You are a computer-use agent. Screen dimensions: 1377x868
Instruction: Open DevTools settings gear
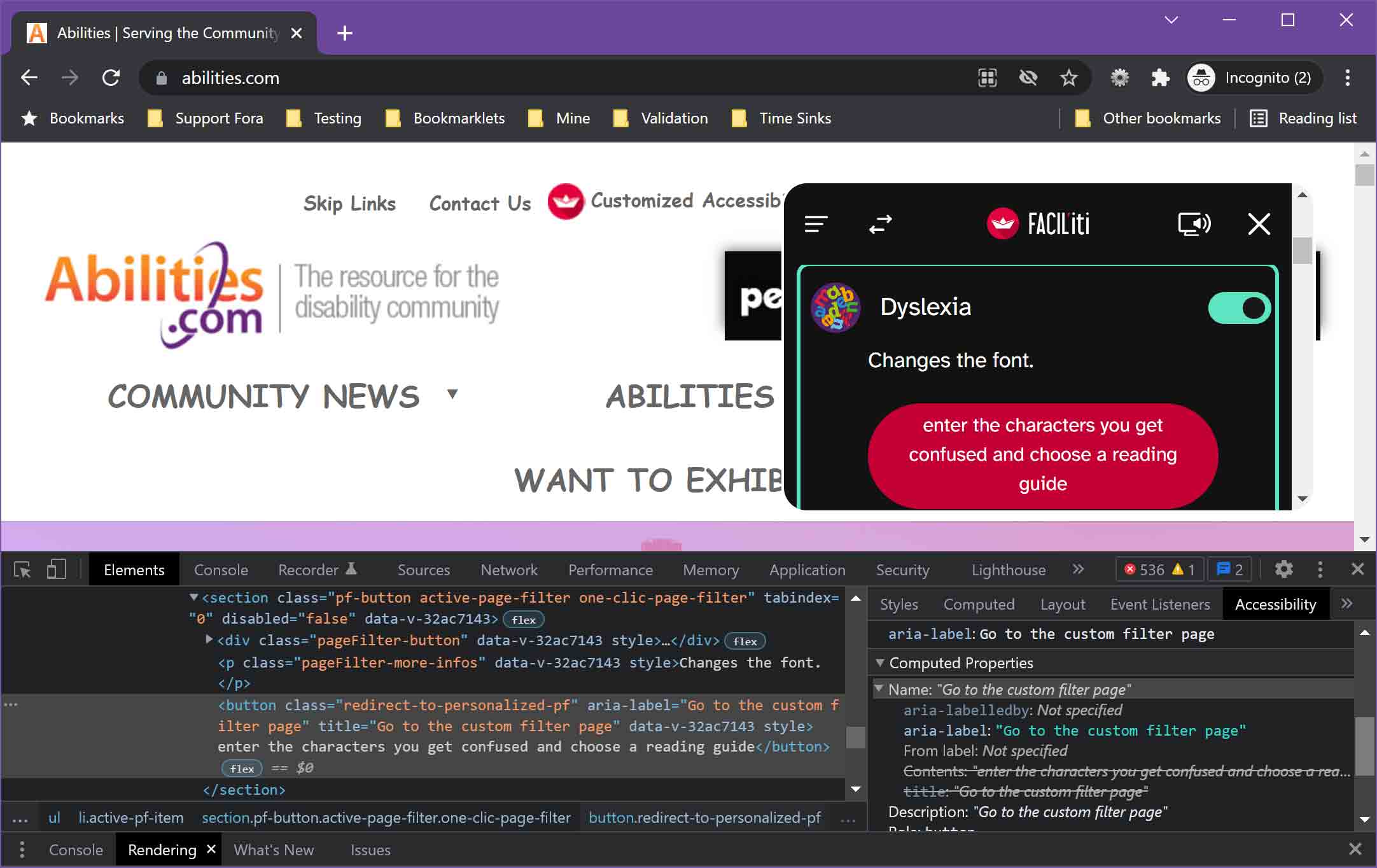1283,569
